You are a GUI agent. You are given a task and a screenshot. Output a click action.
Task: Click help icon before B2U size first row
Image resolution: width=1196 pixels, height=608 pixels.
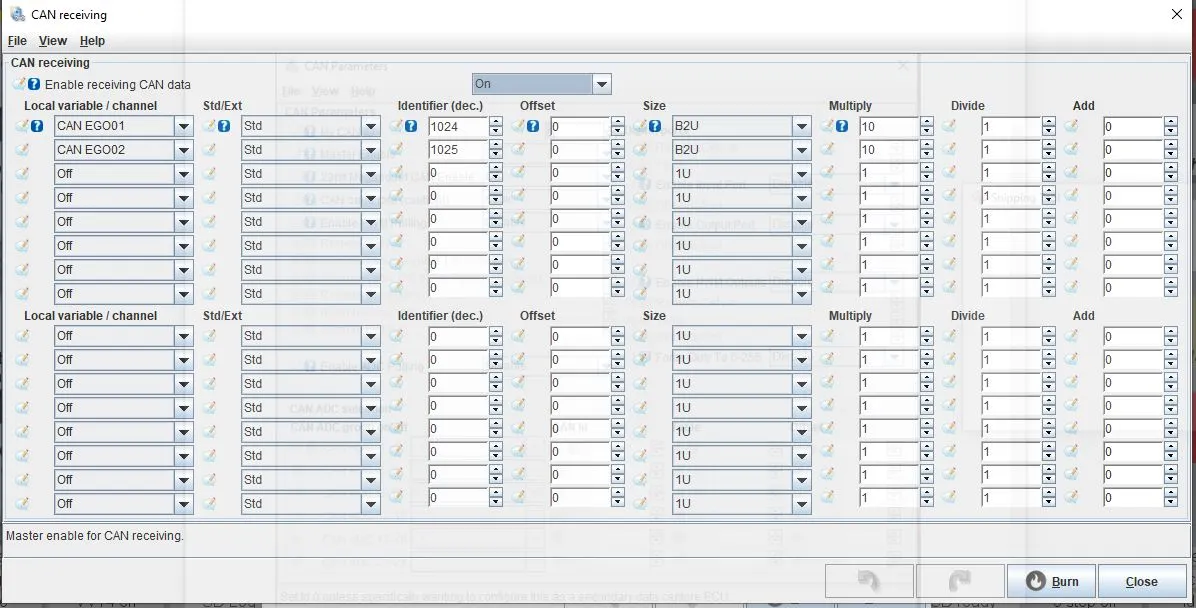(654, 126)
